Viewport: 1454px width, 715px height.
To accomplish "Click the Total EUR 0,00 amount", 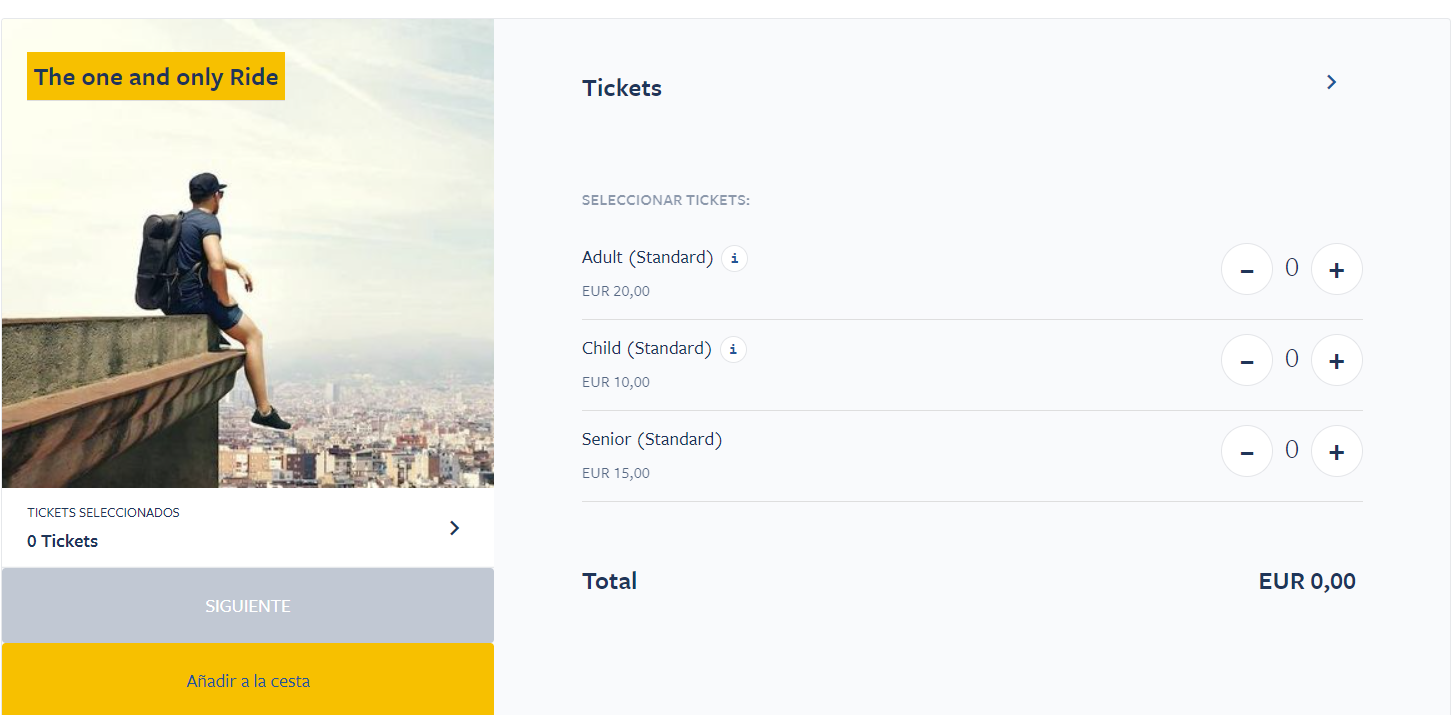I will 1307,581.
